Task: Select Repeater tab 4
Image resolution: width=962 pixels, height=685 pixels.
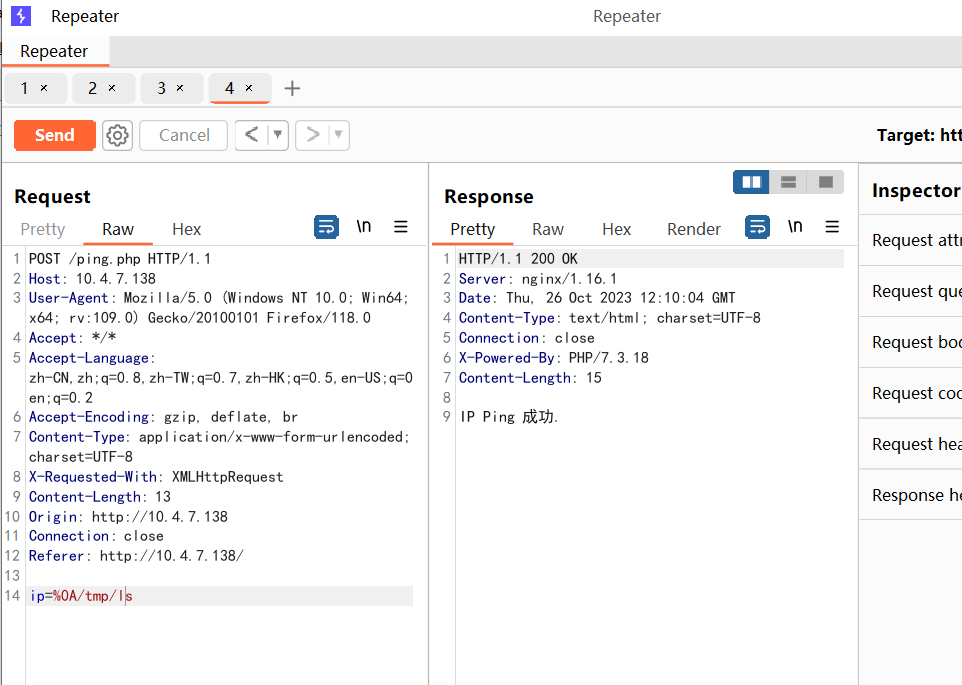Action: coord(229,88)
